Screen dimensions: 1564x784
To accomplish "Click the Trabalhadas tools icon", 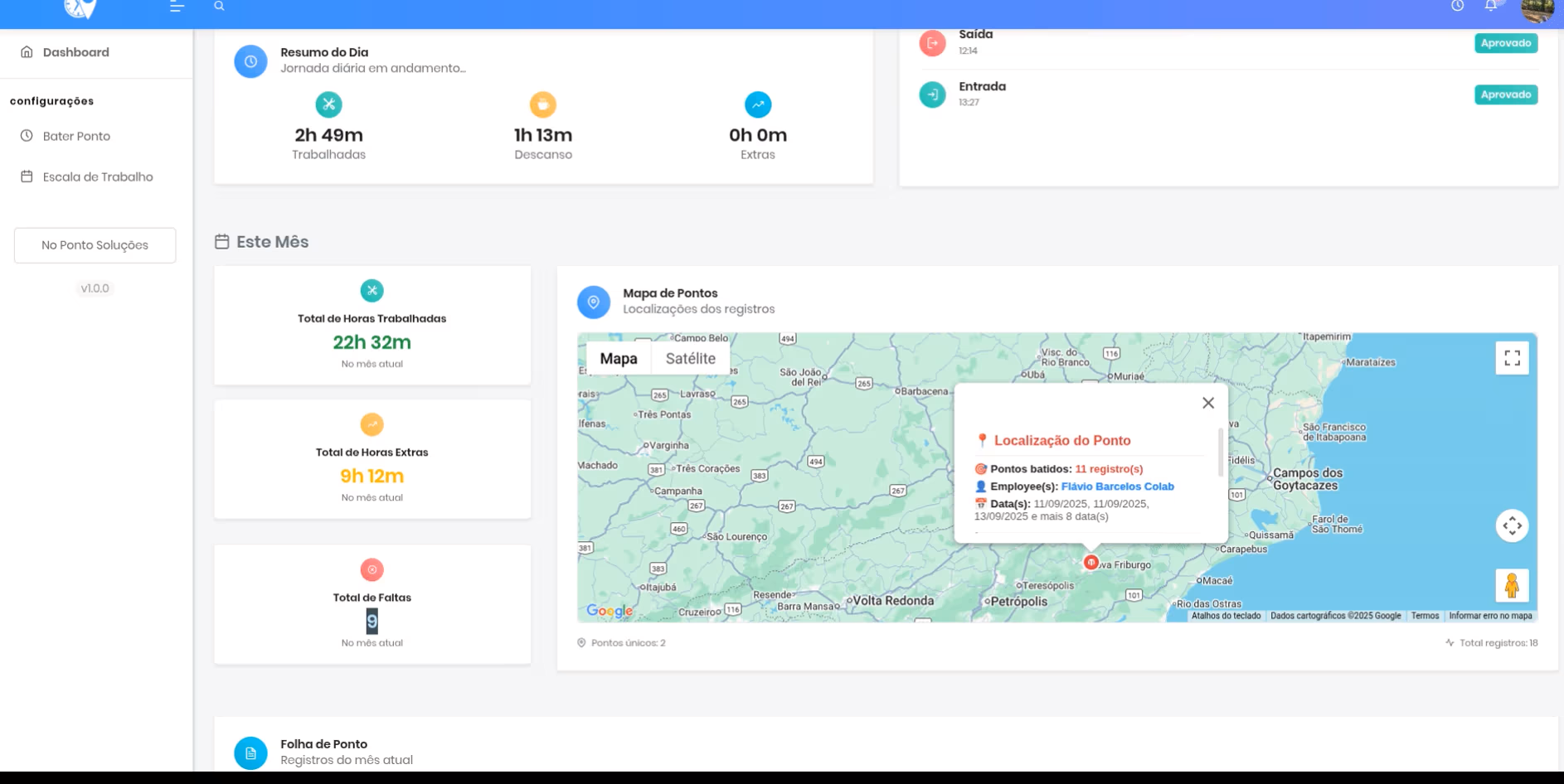I will [329, 104].
